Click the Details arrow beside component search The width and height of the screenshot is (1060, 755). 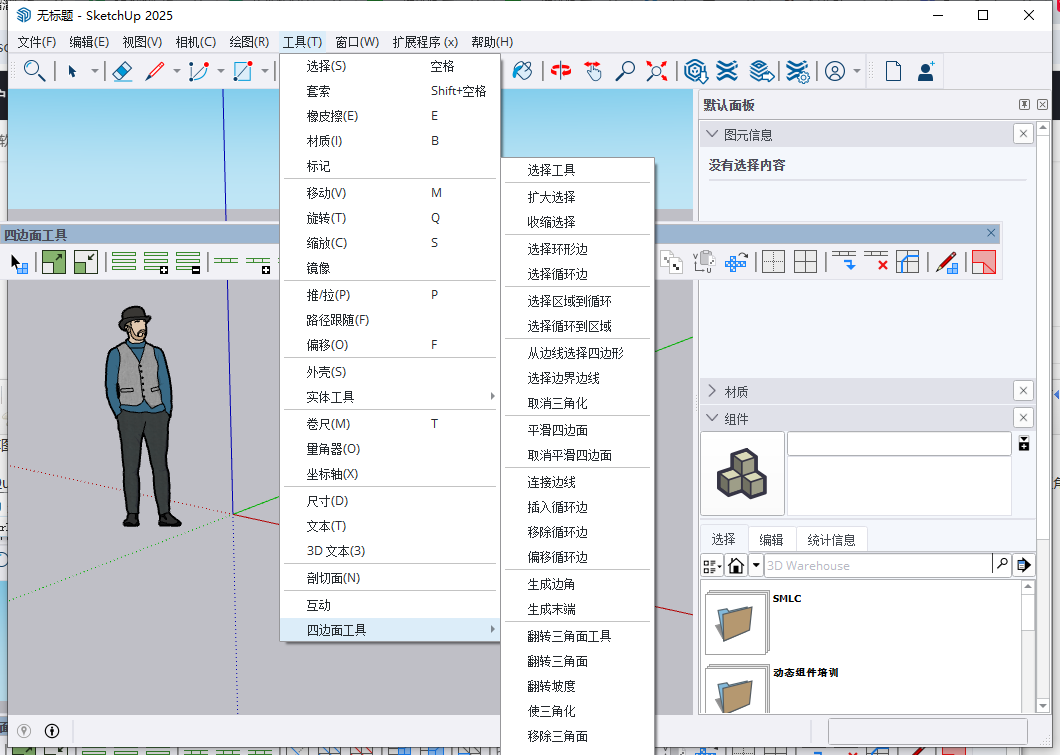[x=1024, y=564]
